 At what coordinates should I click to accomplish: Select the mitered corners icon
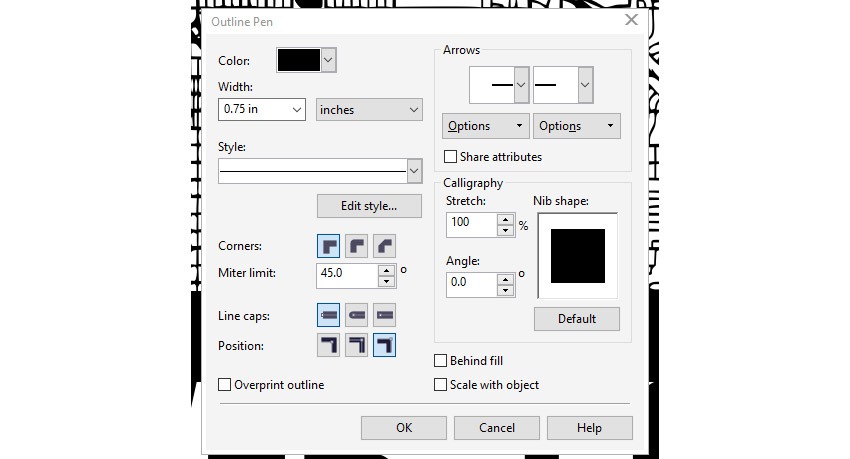tap(328, 246)
